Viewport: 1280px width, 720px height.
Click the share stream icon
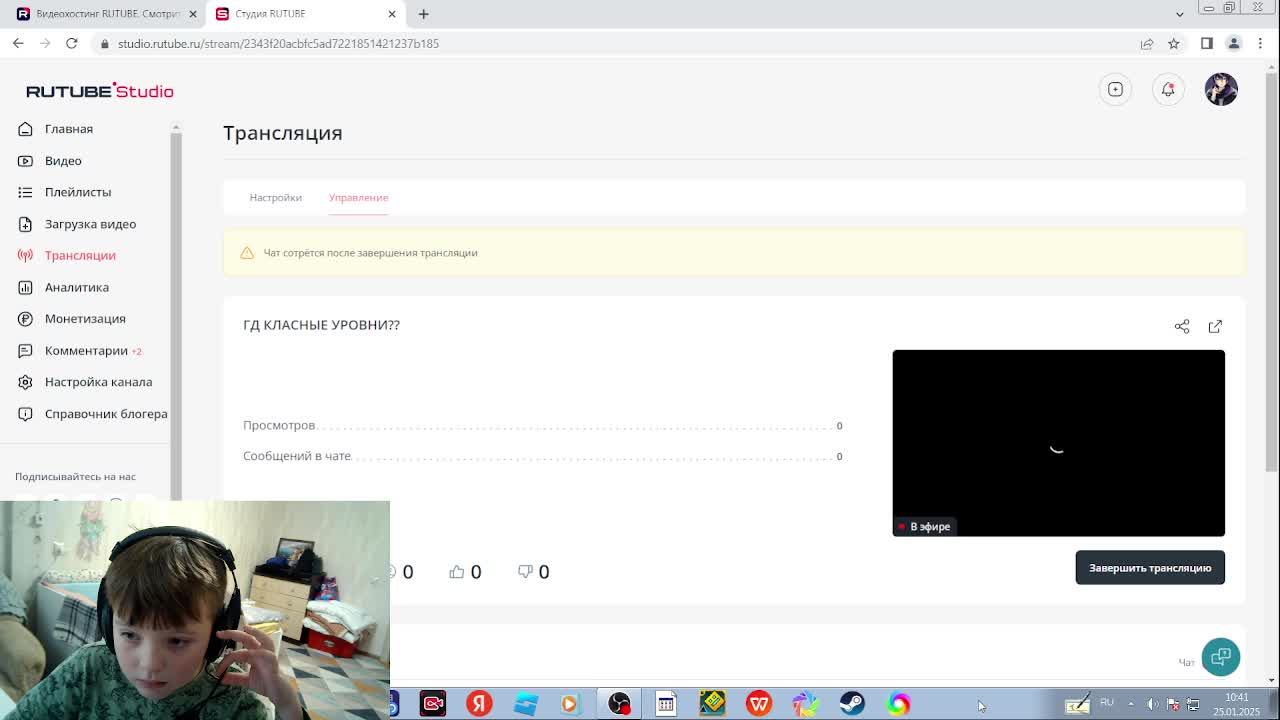[1182, 326]
